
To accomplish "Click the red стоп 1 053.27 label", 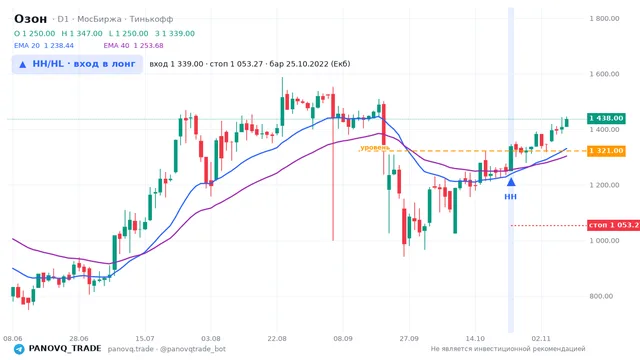I will pyautogui.click(x=613, y=225).
